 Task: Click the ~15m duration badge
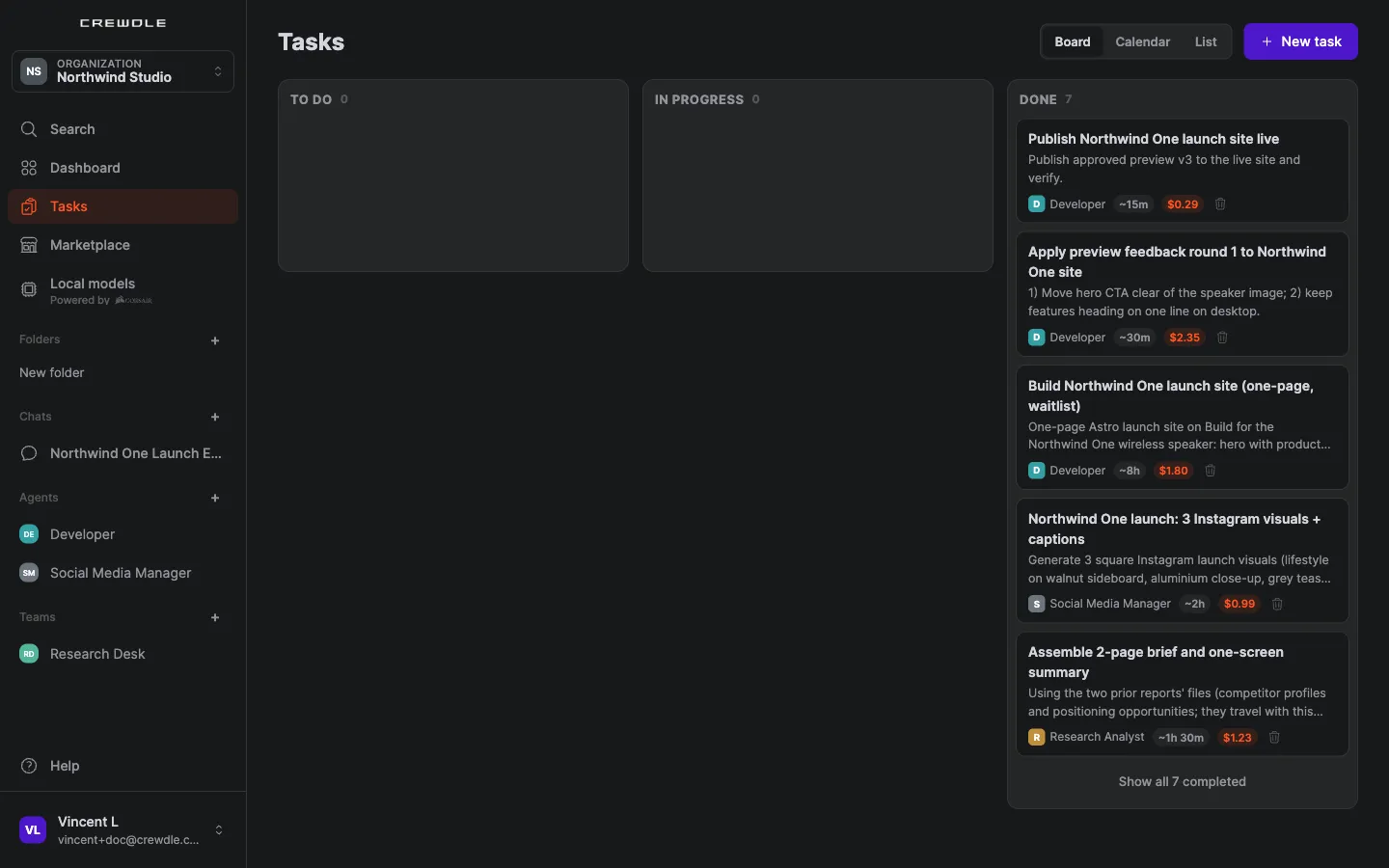click(x=1133, y=204)
